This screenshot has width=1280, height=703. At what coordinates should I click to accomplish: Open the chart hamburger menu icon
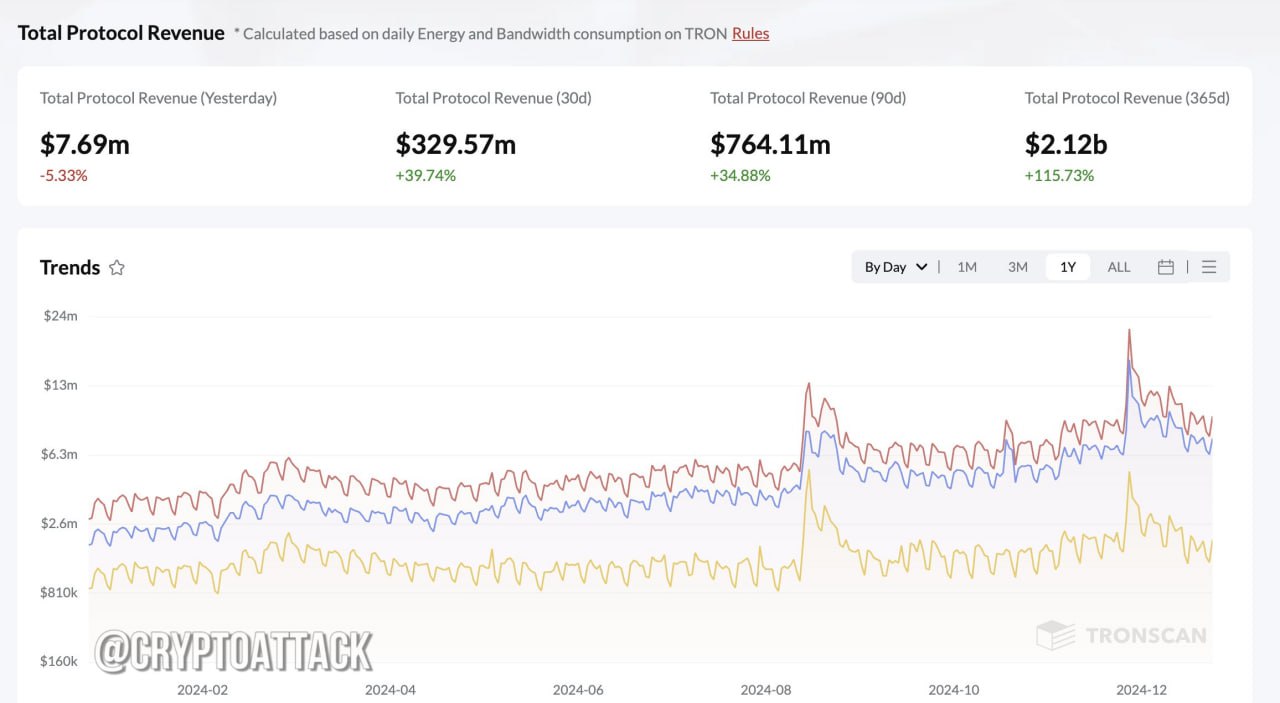coord(1209,267)
